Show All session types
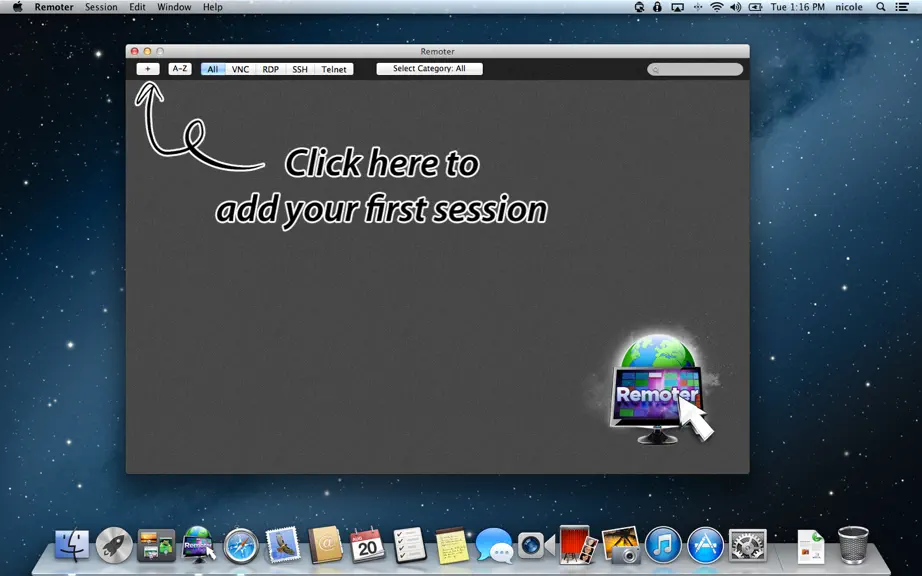The image size is (922, 576). tap(213, 69)
